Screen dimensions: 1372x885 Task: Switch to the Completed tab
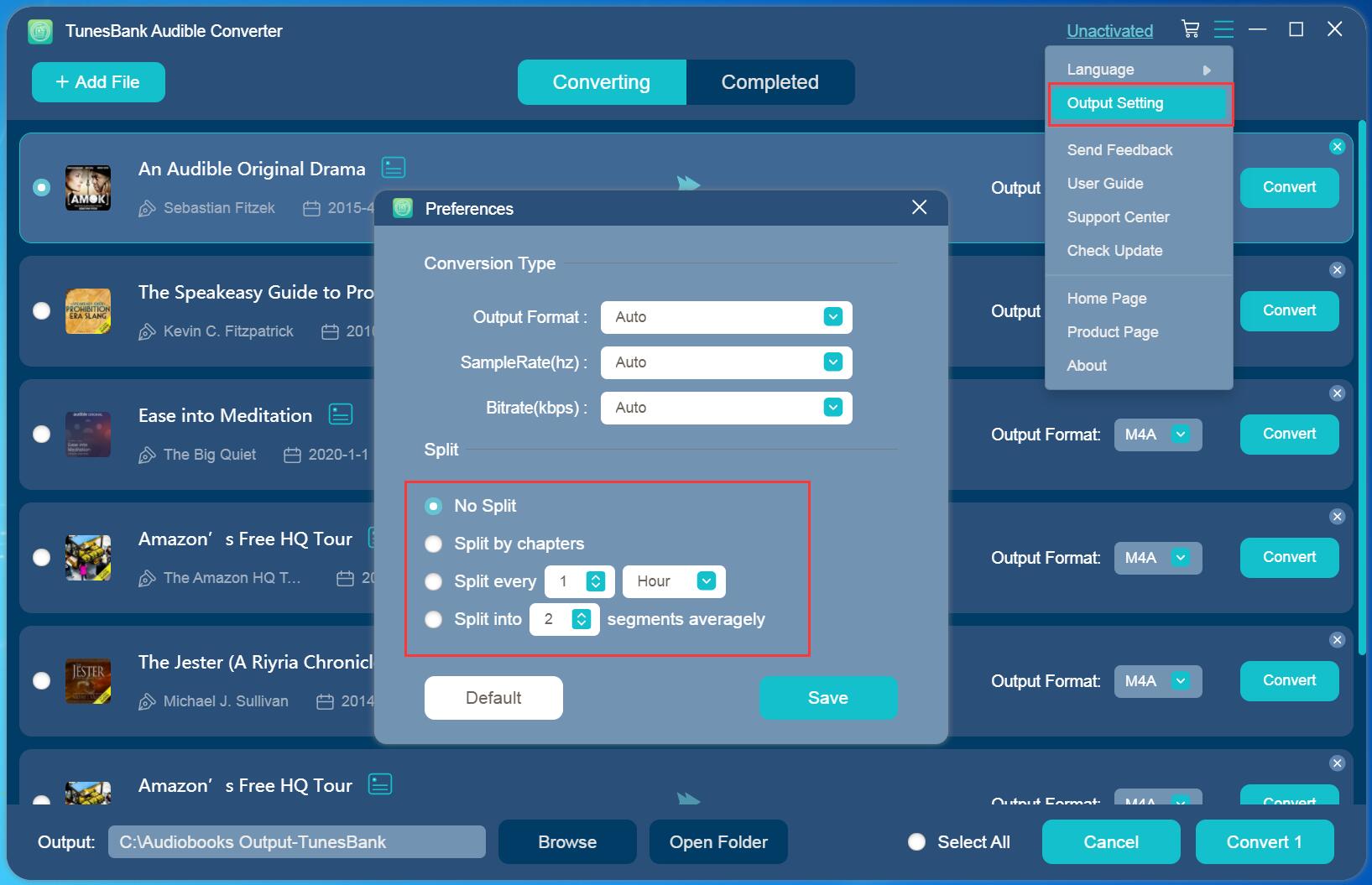click(770, 82)
